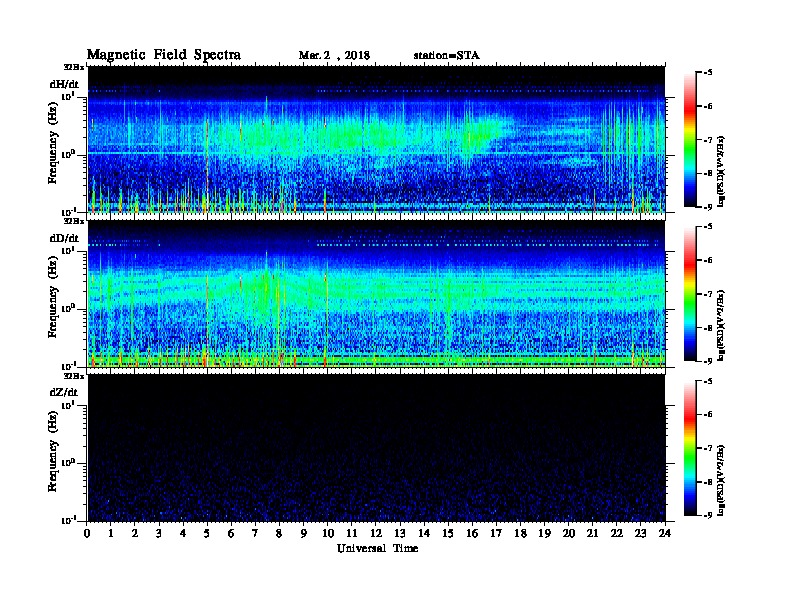The height and width of the screenshot is (612, 792).
Task: Click the x-axis tick label "8"
Action: tap(279, 533)
